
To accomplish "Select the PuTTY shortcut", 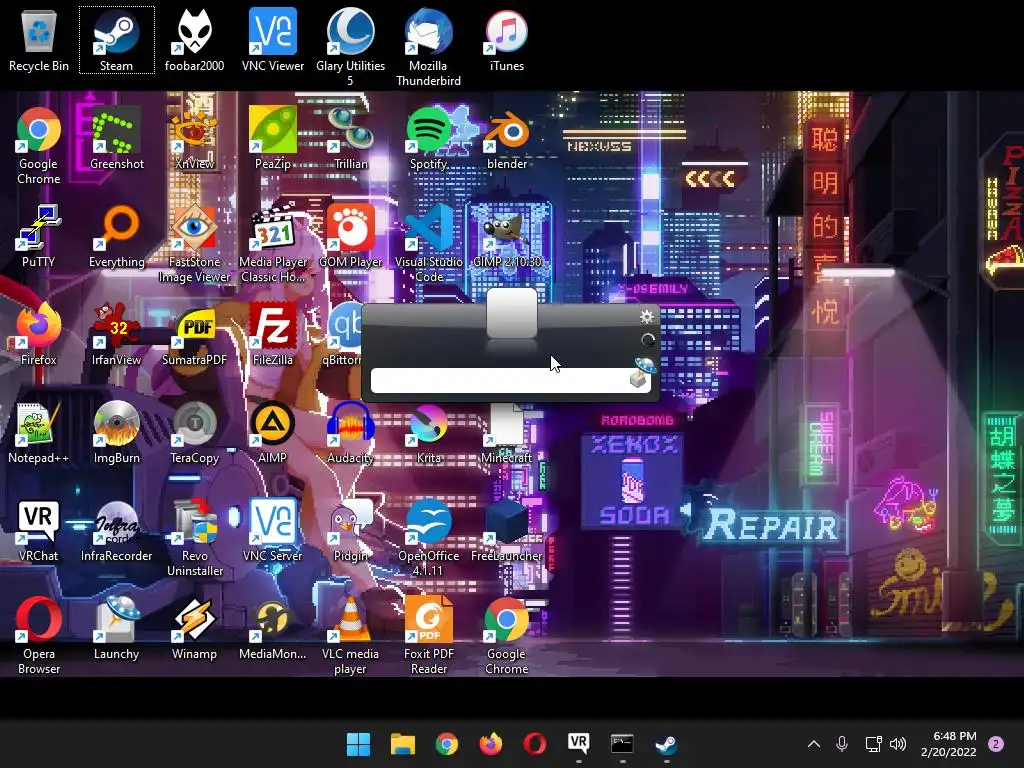I will (39, 236).
